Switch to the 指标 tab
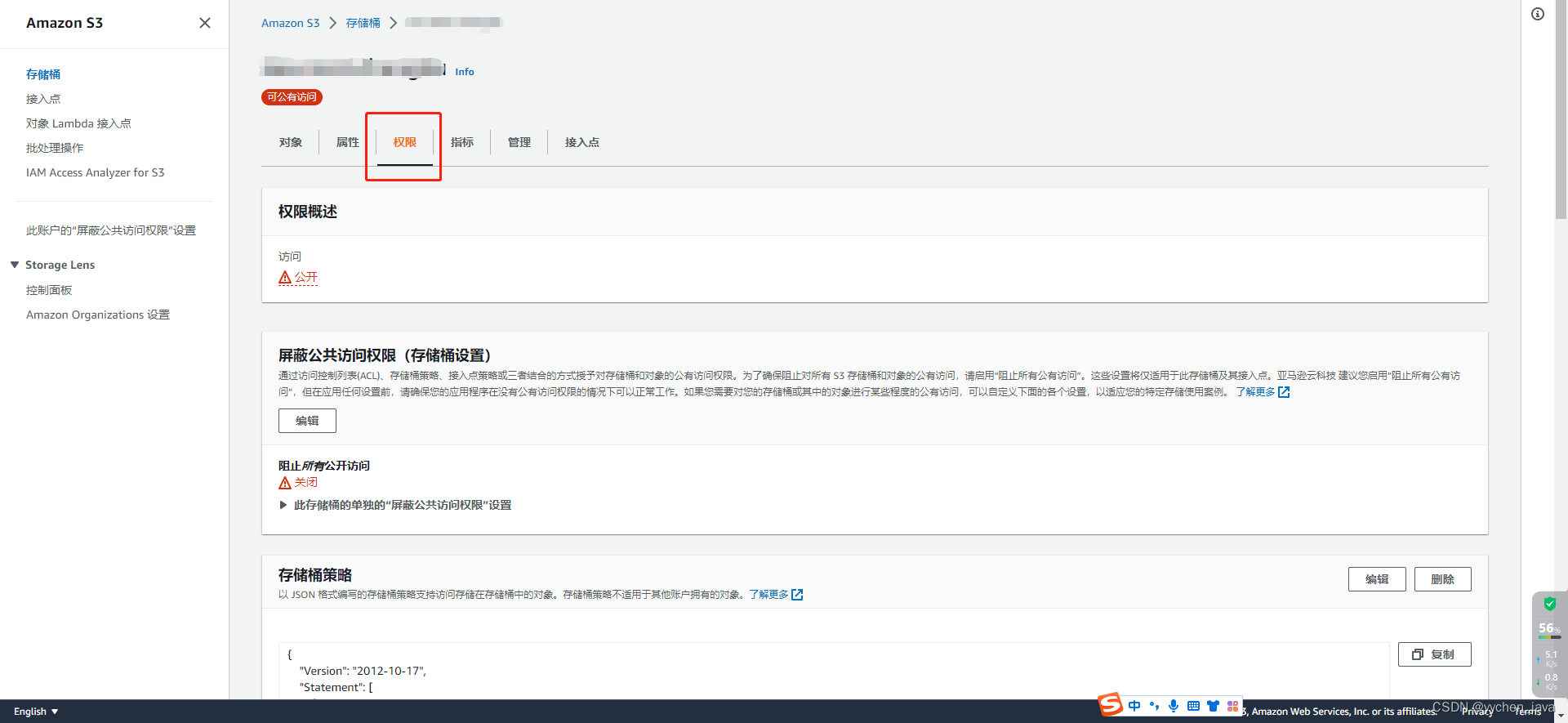This screenshot has width=1568, height=723. [462, 142]
